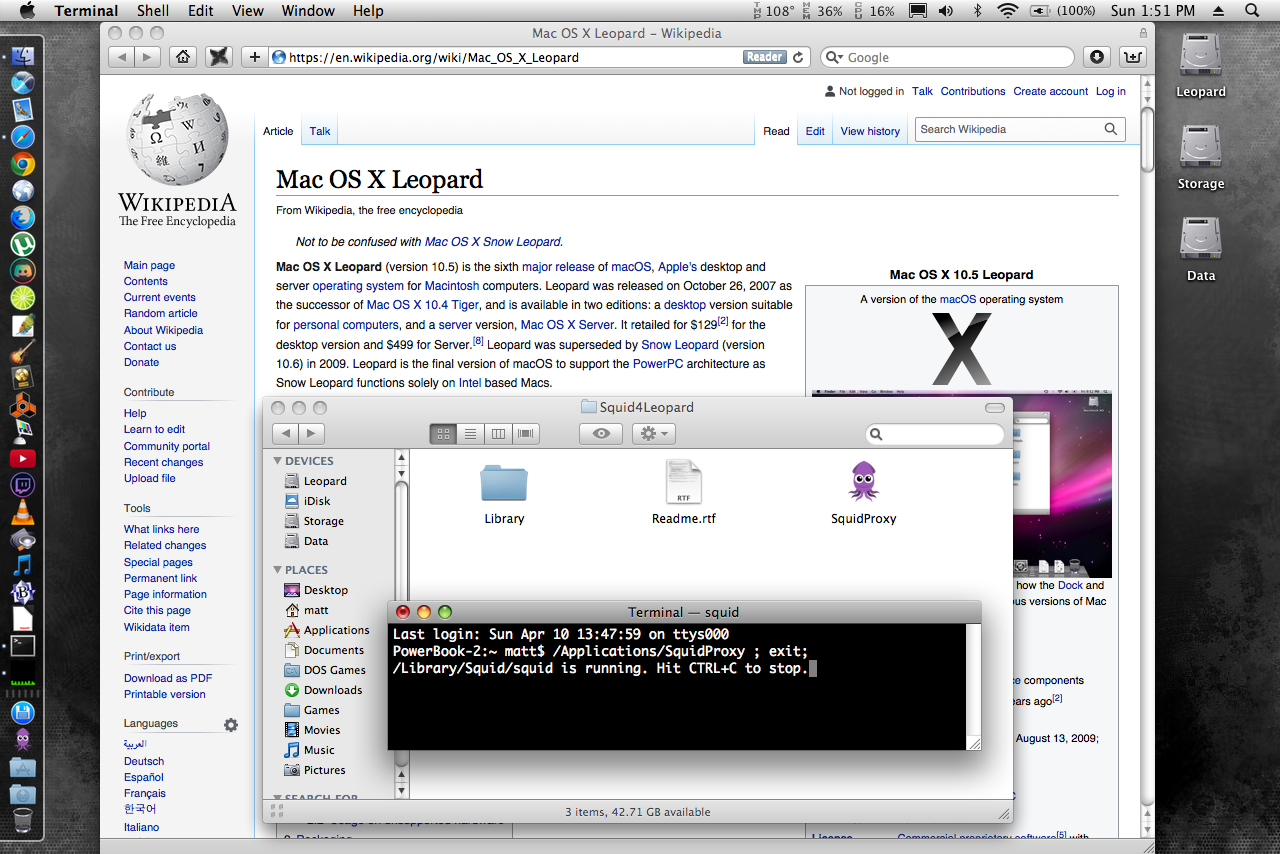
Task: Open iTunes music note in Dock
Action: pyautogui.click(x=23, y=565)
